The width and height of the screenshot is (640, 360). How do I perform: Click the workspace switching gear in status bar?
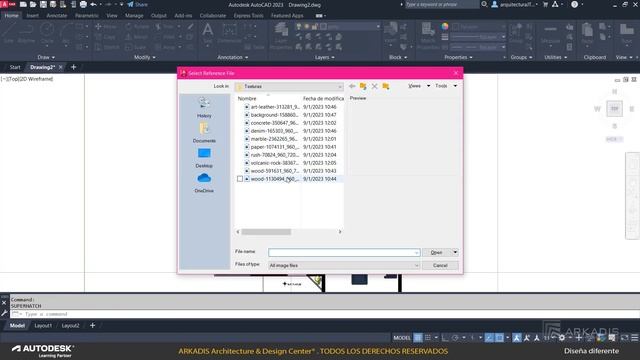point(562,338)
